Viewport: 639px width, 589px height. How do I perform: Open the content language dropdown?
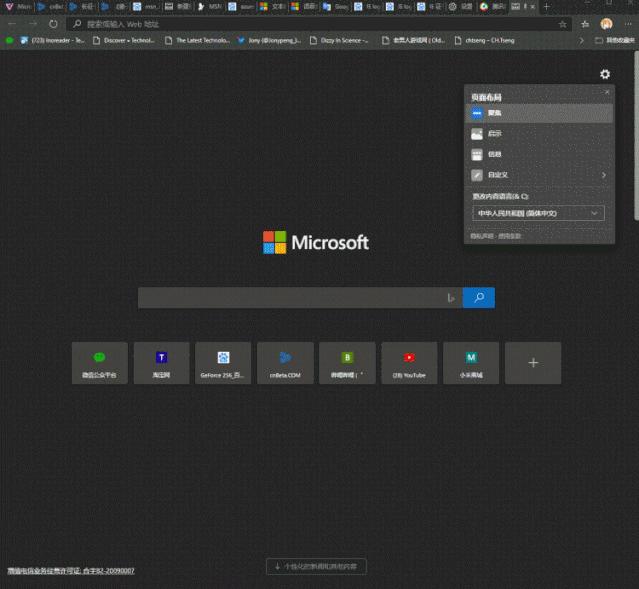click(x=539, y=213)
